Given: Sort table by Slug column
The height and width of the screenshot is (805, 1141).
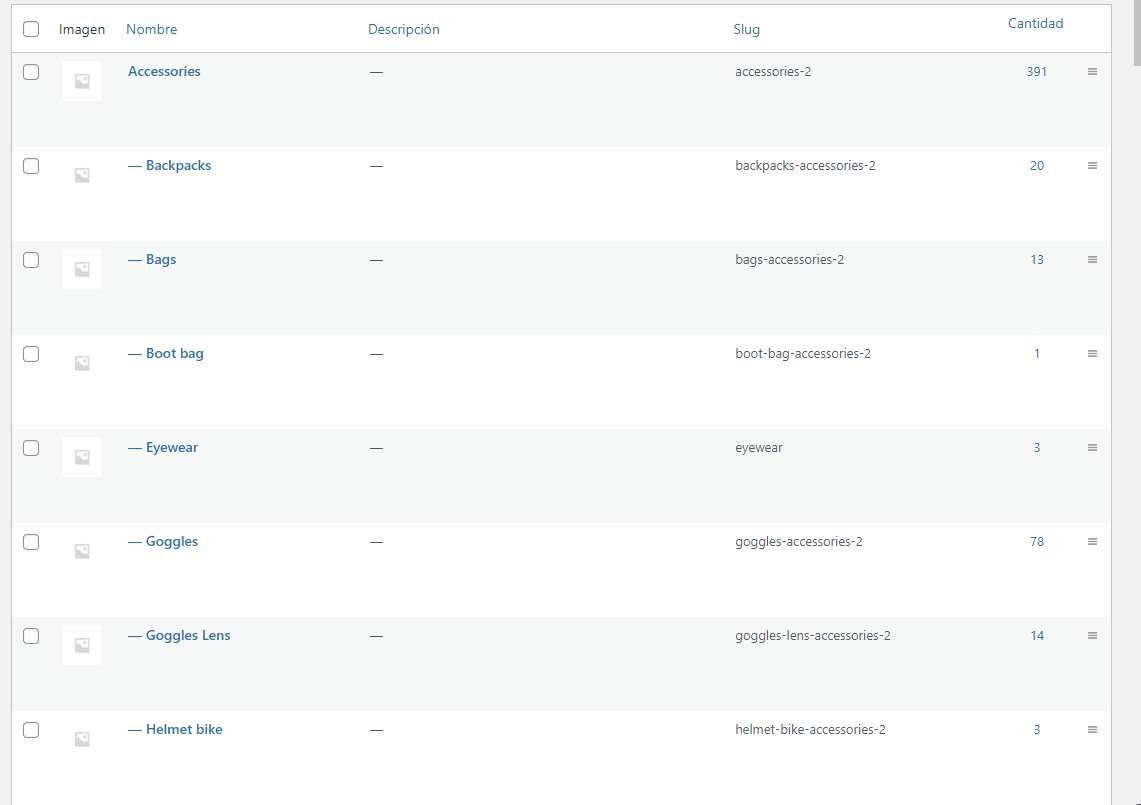Looking at the screenshot, I should [747, 29].
